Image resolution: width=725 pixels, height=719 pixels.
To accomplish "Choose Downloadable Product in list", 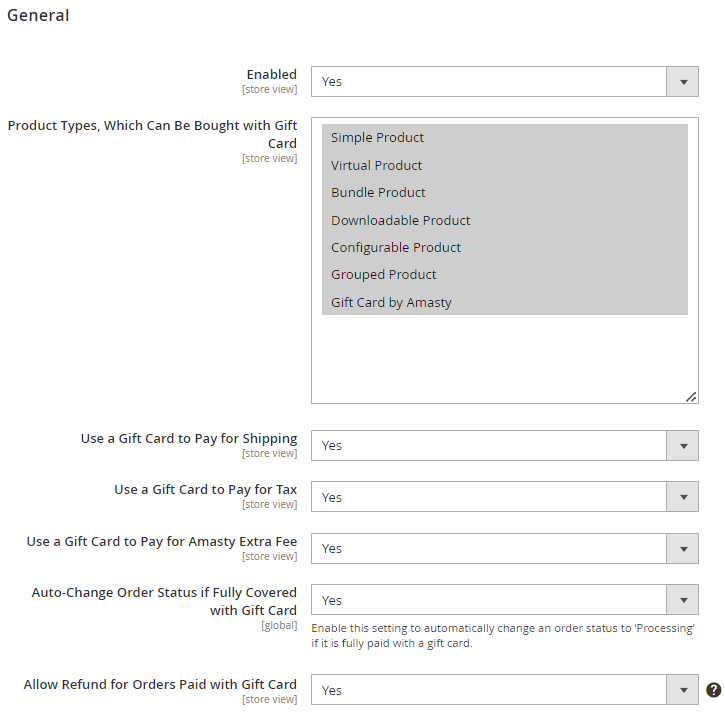I will tap(505, 220).
